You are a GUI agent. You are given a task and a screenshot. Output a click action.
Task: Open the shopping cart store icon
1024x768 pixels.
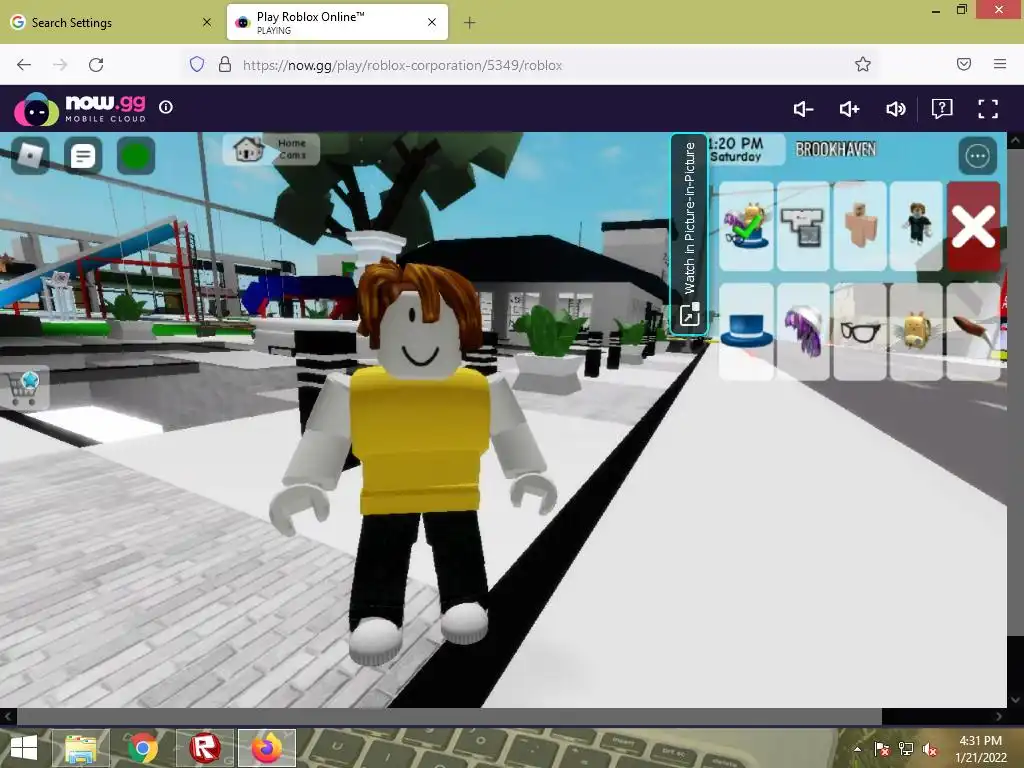point(24,388)
